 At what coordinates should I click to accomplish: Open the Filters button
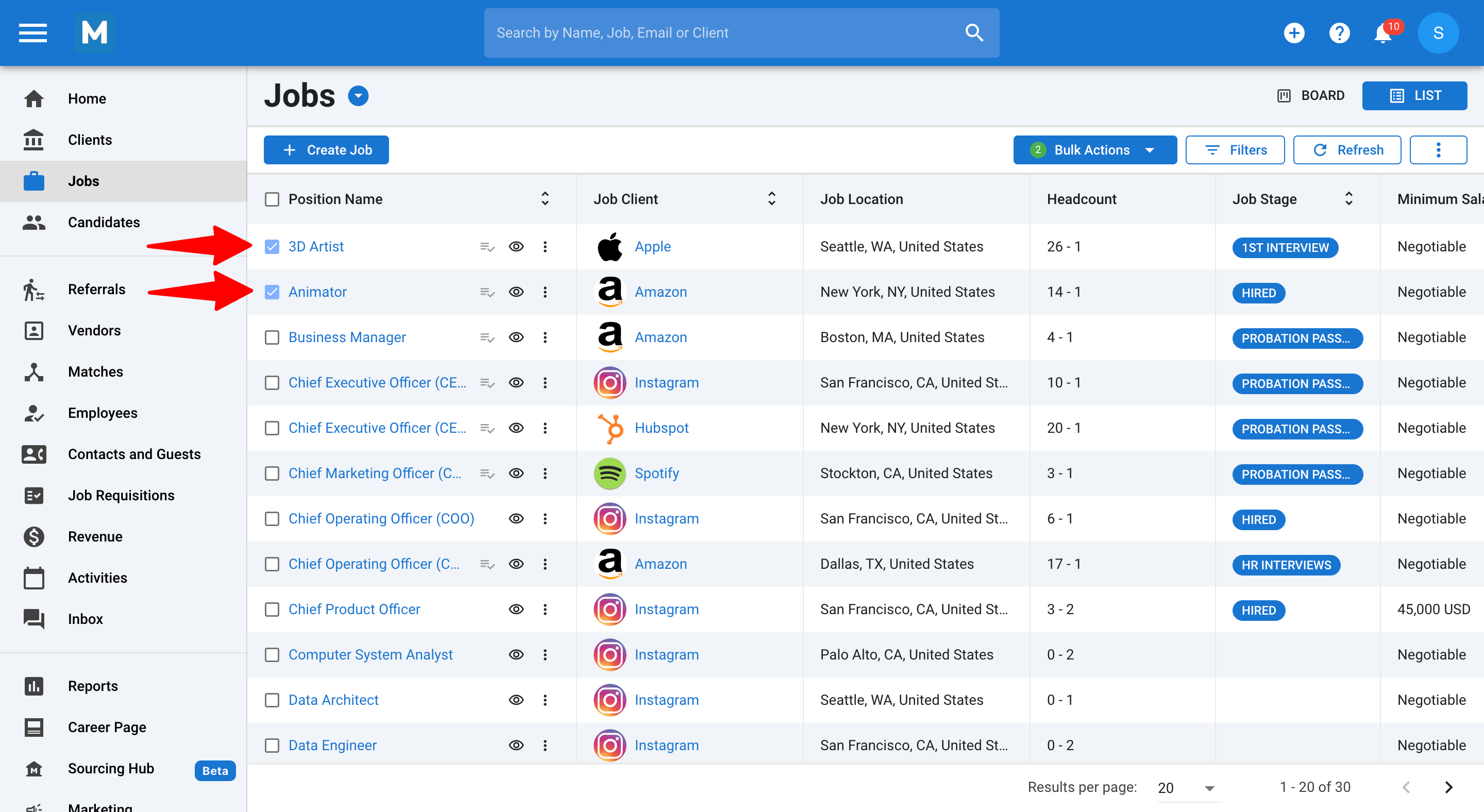pos(1235,150)
